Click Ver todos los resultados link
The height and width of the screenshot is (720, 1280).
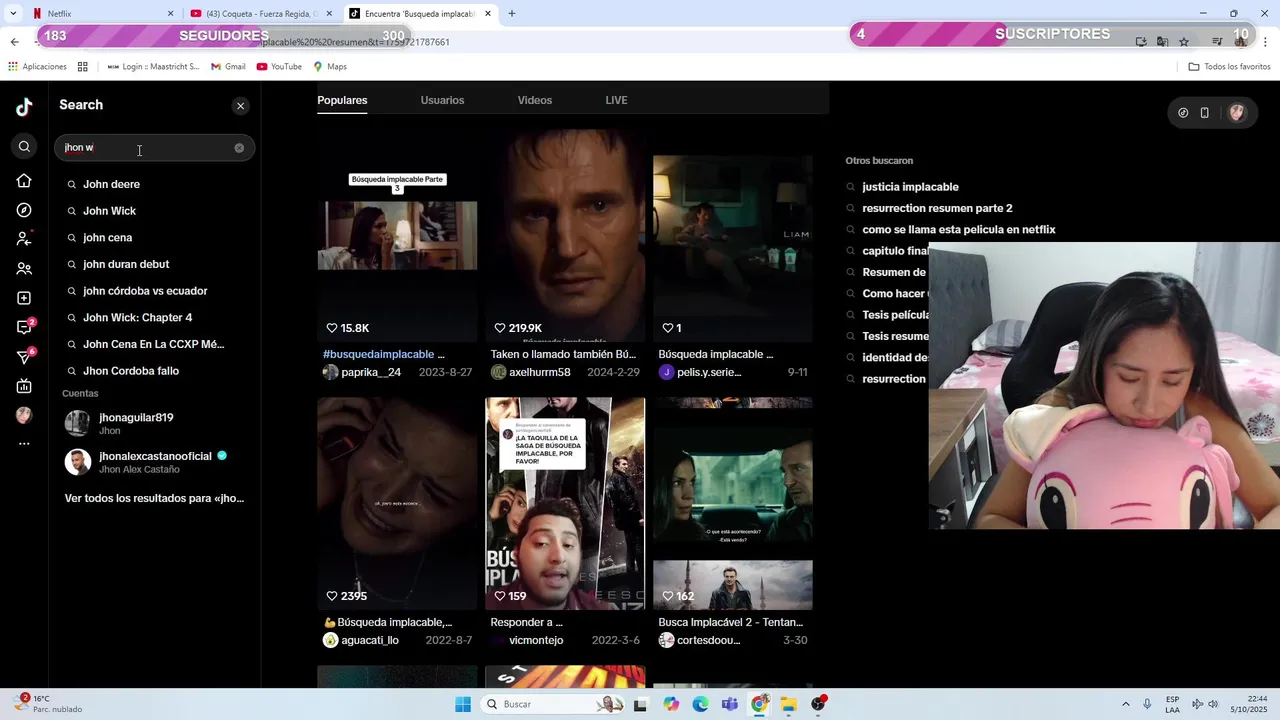154,498
